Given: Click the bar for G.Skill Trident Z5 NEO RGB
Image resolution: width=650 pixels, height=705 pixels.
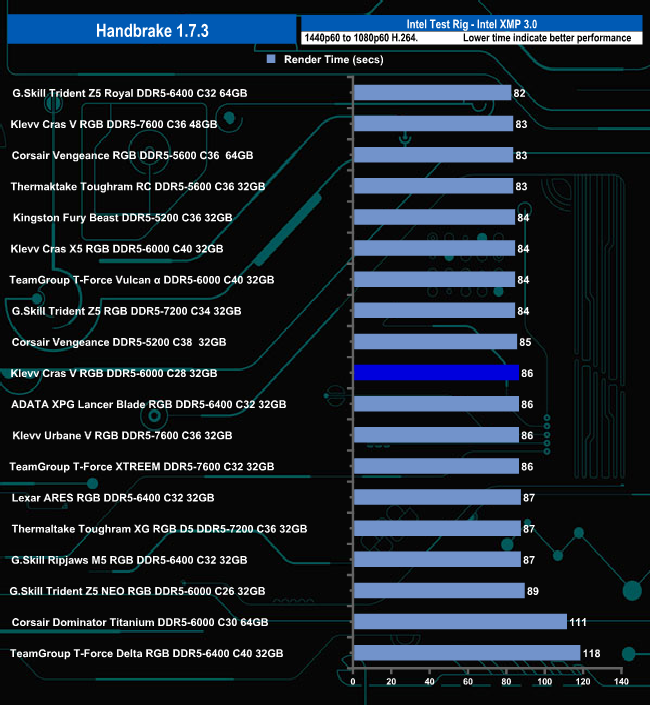Looking at the screenshot, I should point(439,590).
